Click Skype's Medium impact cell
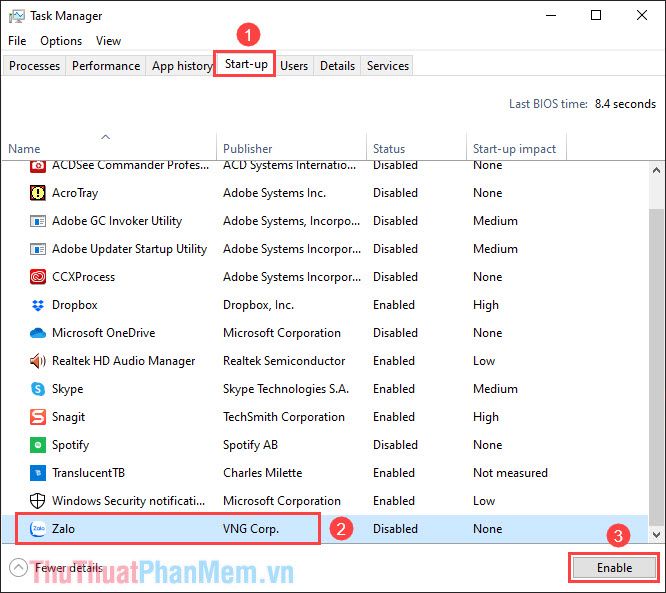 [x=495, y=389]
